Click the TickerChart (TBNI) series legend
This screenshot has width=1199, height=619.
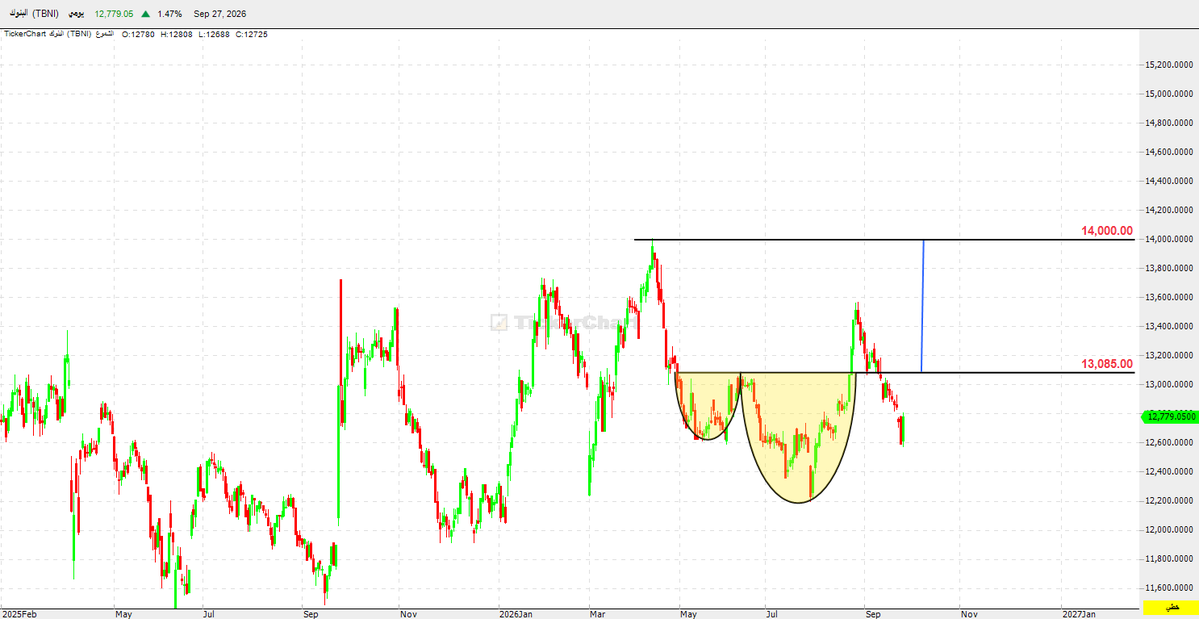pos(59,34)
